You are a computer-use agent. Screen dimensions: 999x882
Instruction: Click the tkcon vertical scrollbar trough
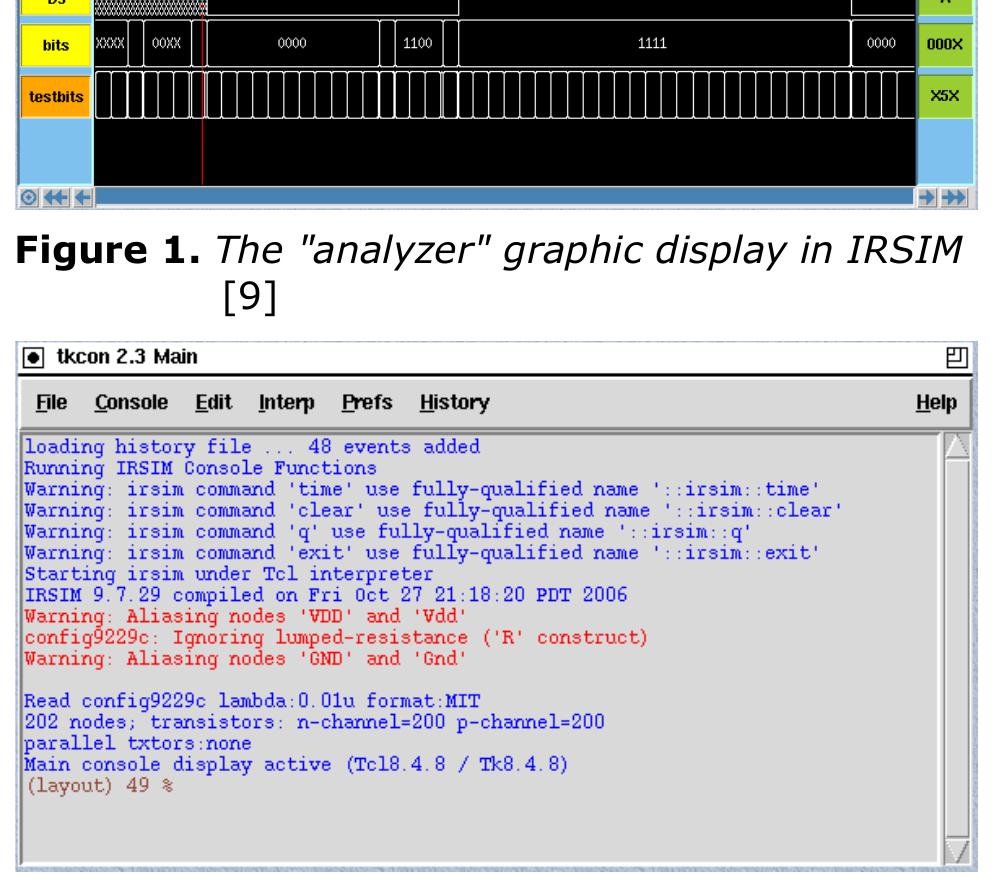pos(957,649)
